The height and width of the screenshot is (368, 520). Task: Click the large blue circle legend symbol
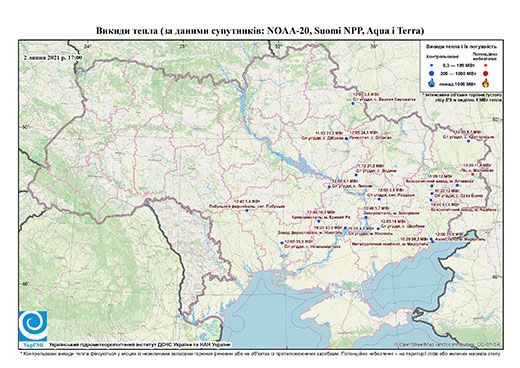(x=432, y=73)
